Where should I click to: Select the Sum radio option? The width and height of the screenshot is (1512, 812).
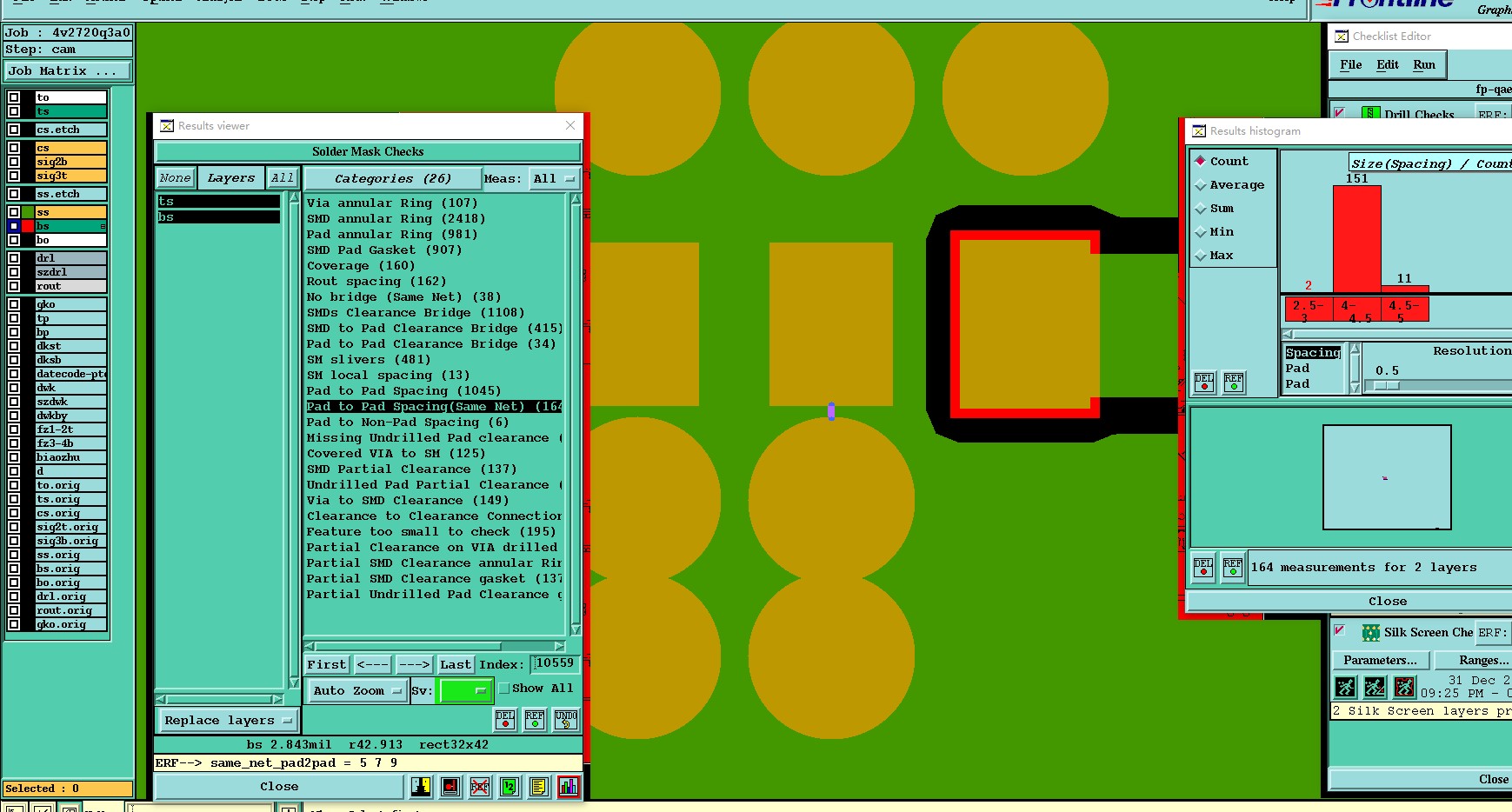coord(1201,208)
